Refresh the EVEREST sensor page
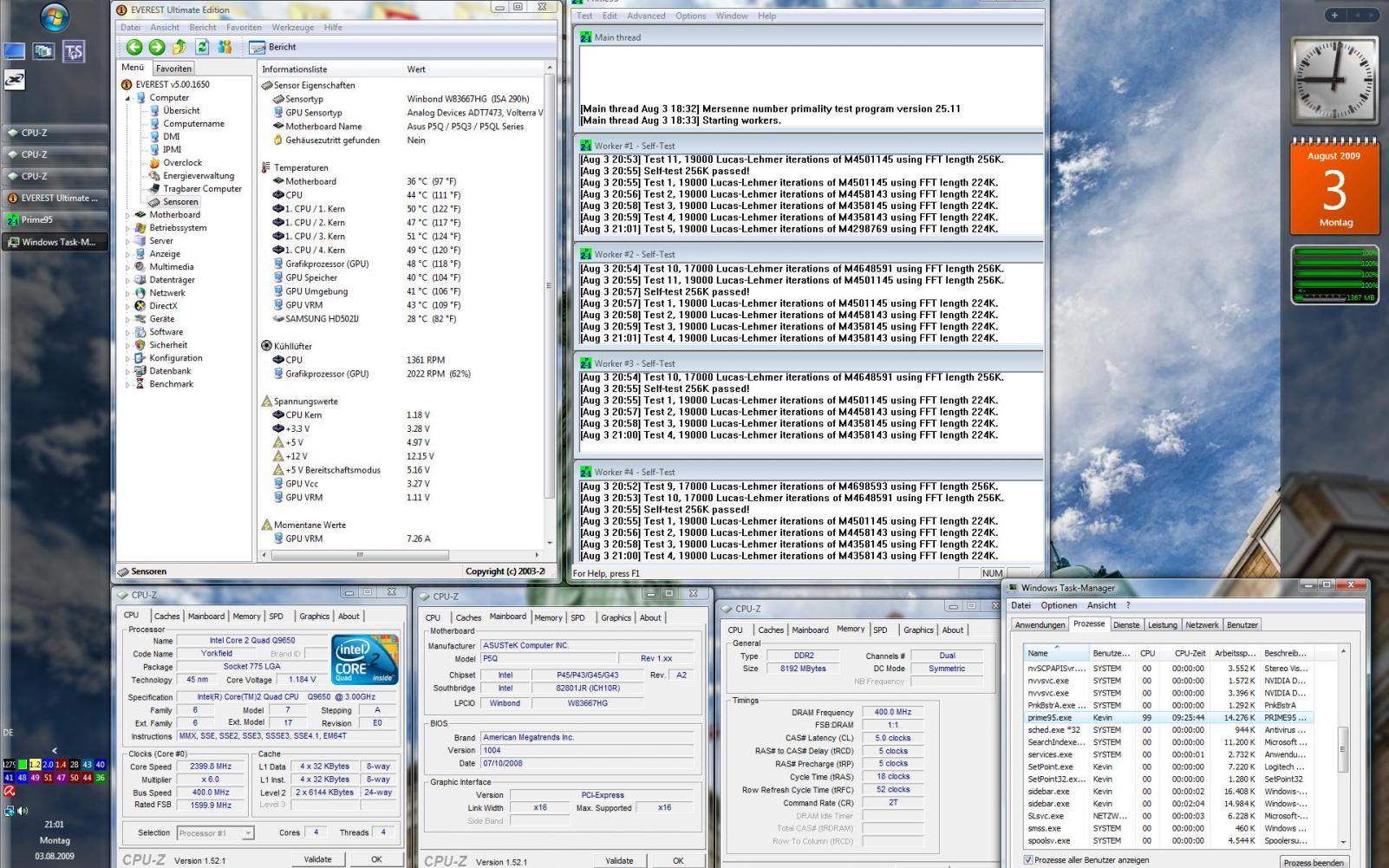Viewport: 1389px width, 868px height. coord(202,48)
